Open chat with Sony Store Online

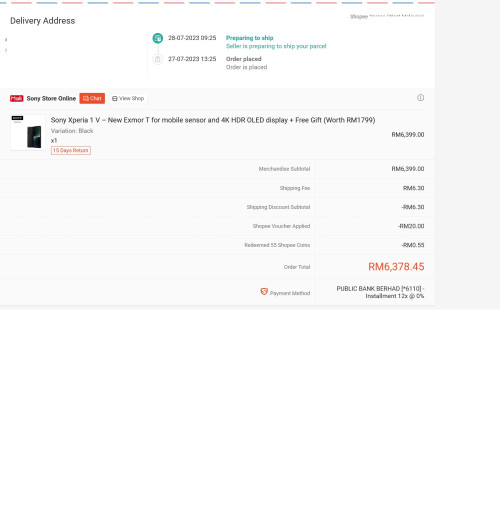pyautogui.click(x=92, y=98)
